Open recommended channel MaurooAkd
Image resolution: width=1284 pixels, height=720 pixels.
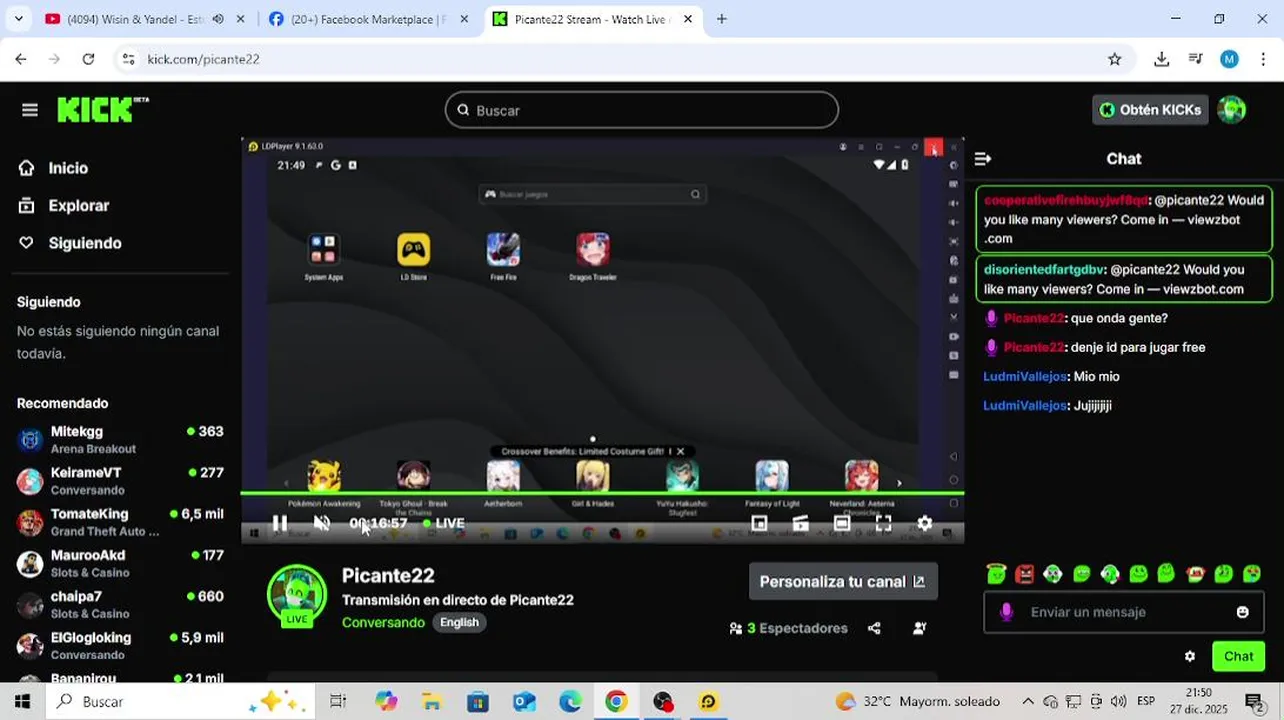click(x=120, y=563)
